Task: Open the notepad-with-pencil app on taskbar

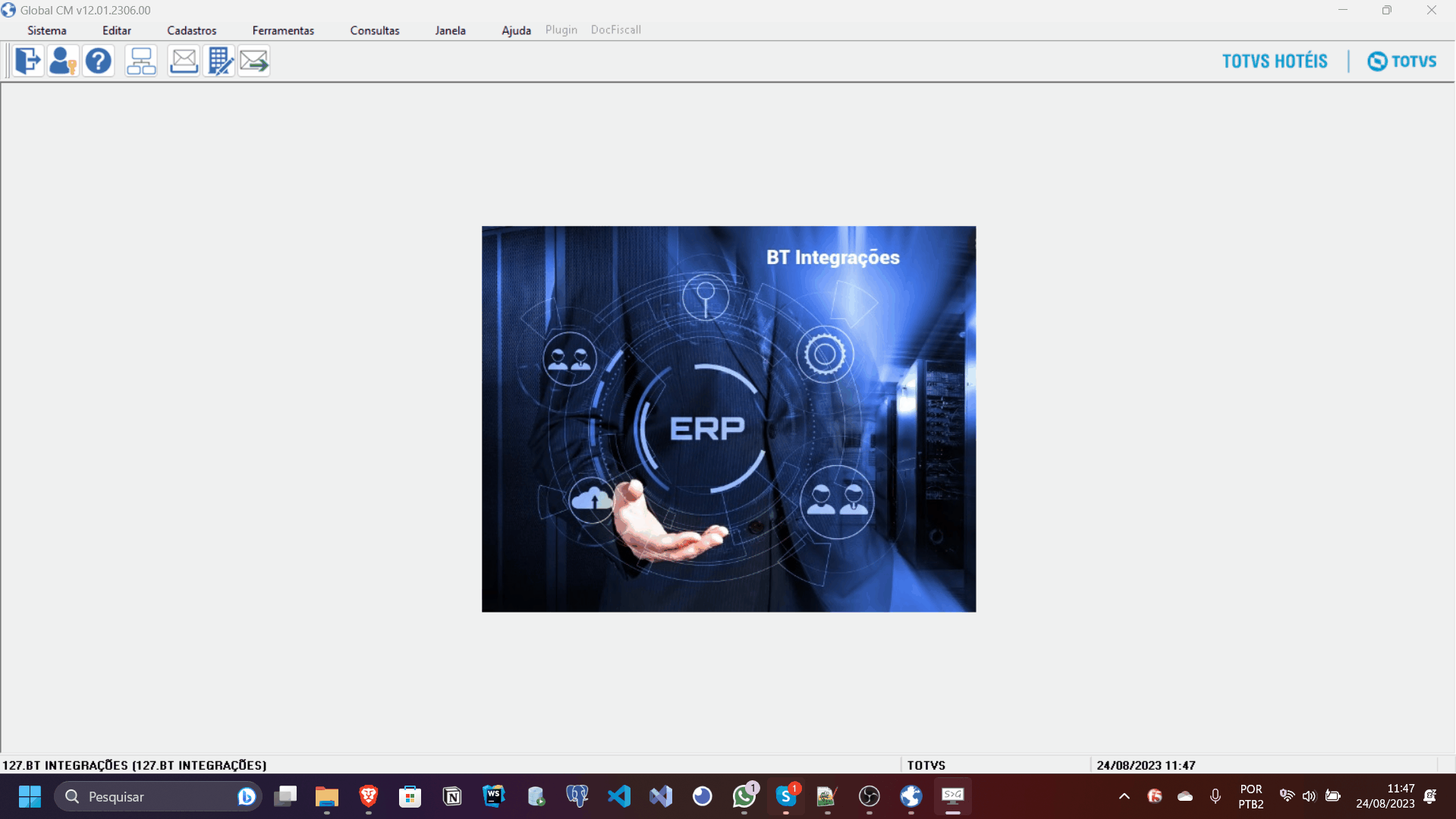Action: [827, 796]
